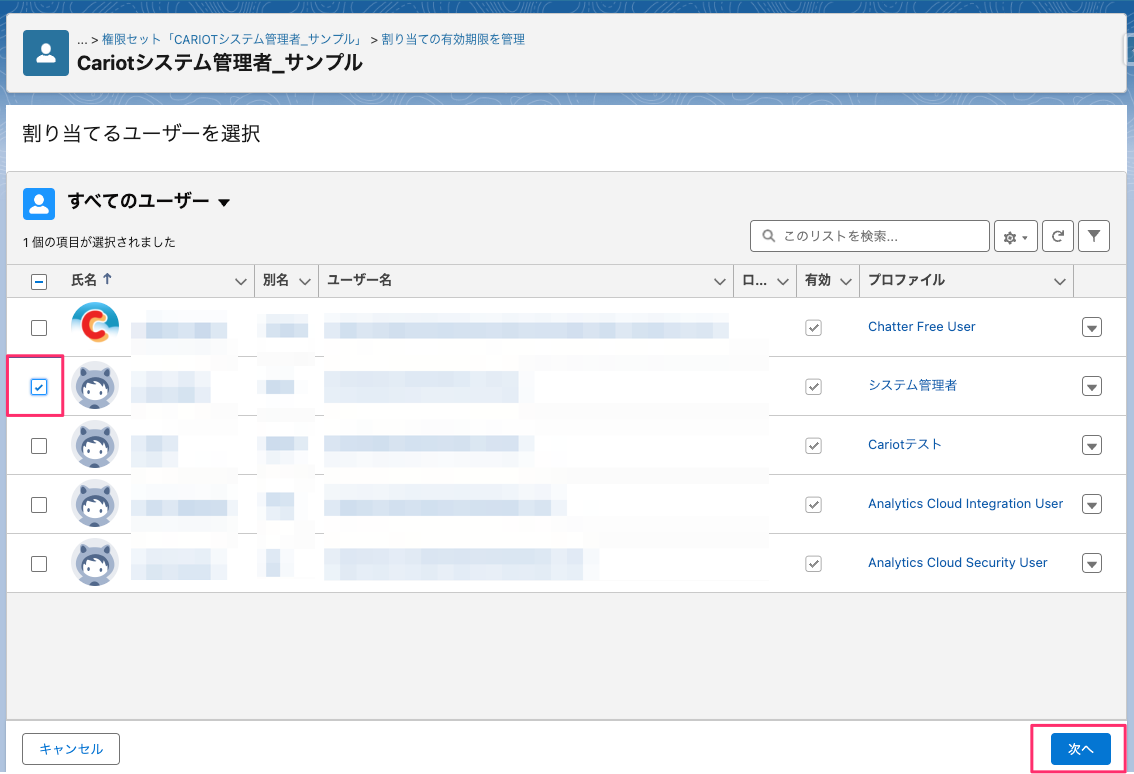Check the Analytics Cloud Security User row checkbox
Screen dimensions: 1134x774
(39, 564)
